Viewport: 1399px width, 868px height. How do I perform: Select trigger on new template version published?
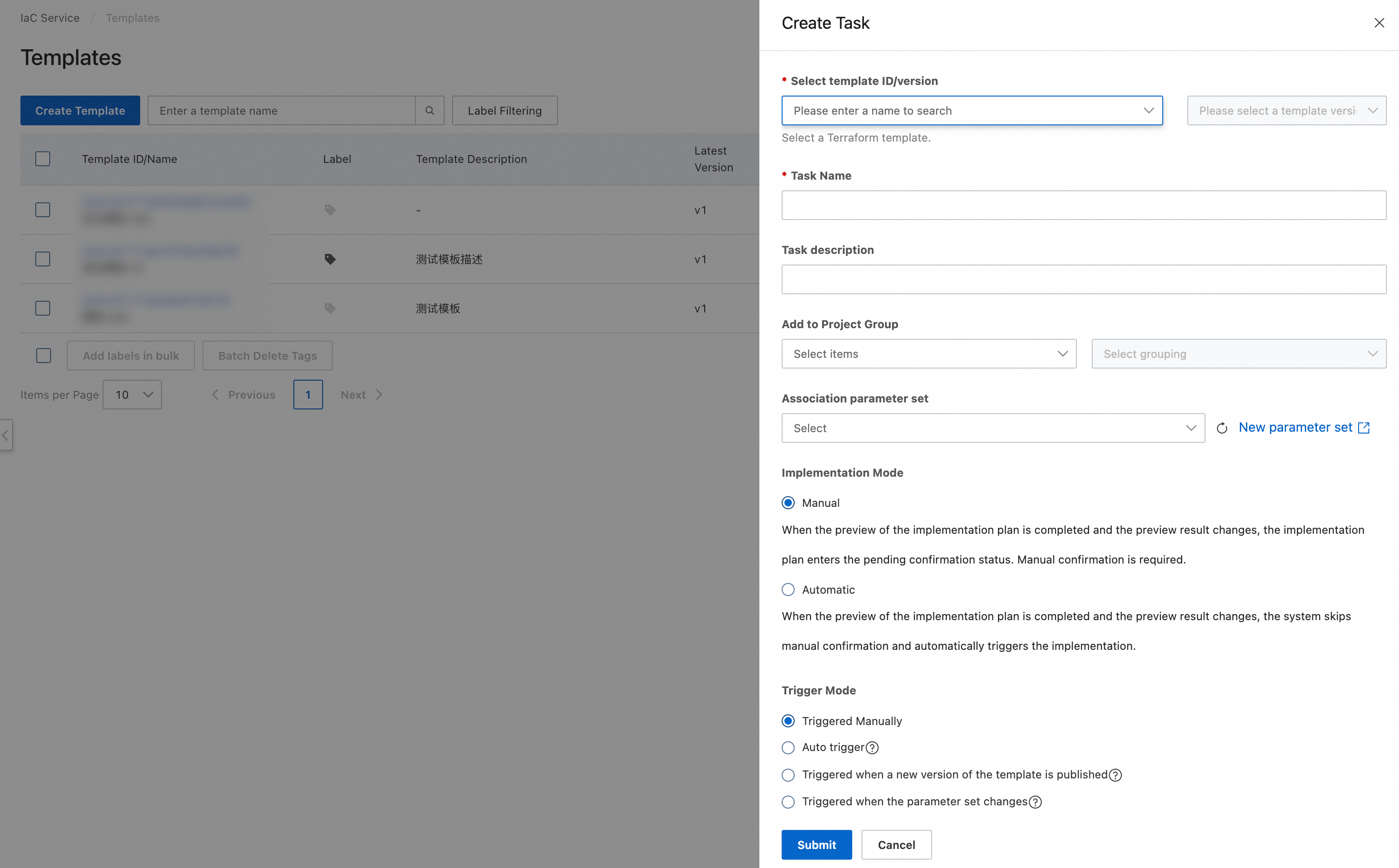[x=788, y=775]
